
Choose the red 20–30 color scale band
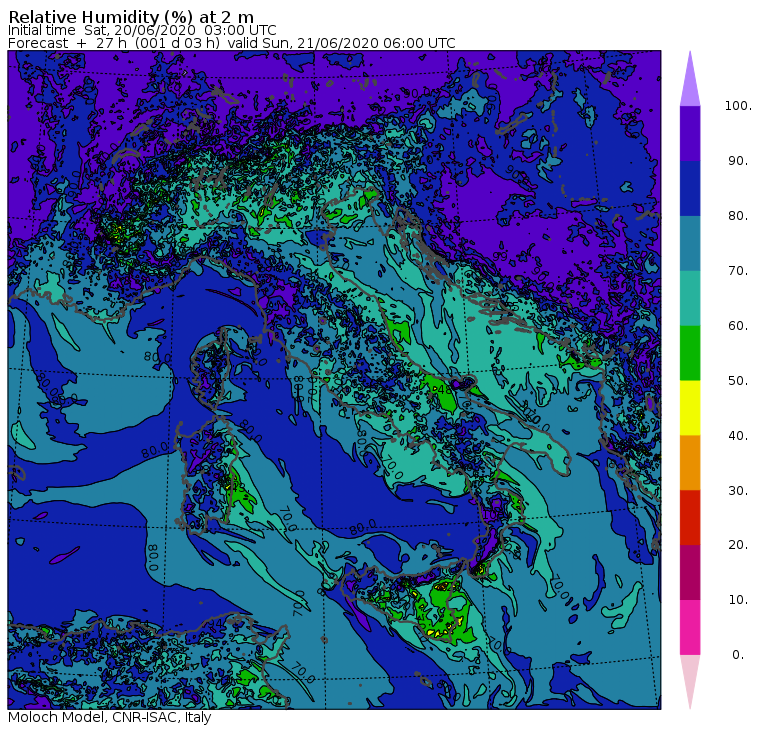[690, 518]
